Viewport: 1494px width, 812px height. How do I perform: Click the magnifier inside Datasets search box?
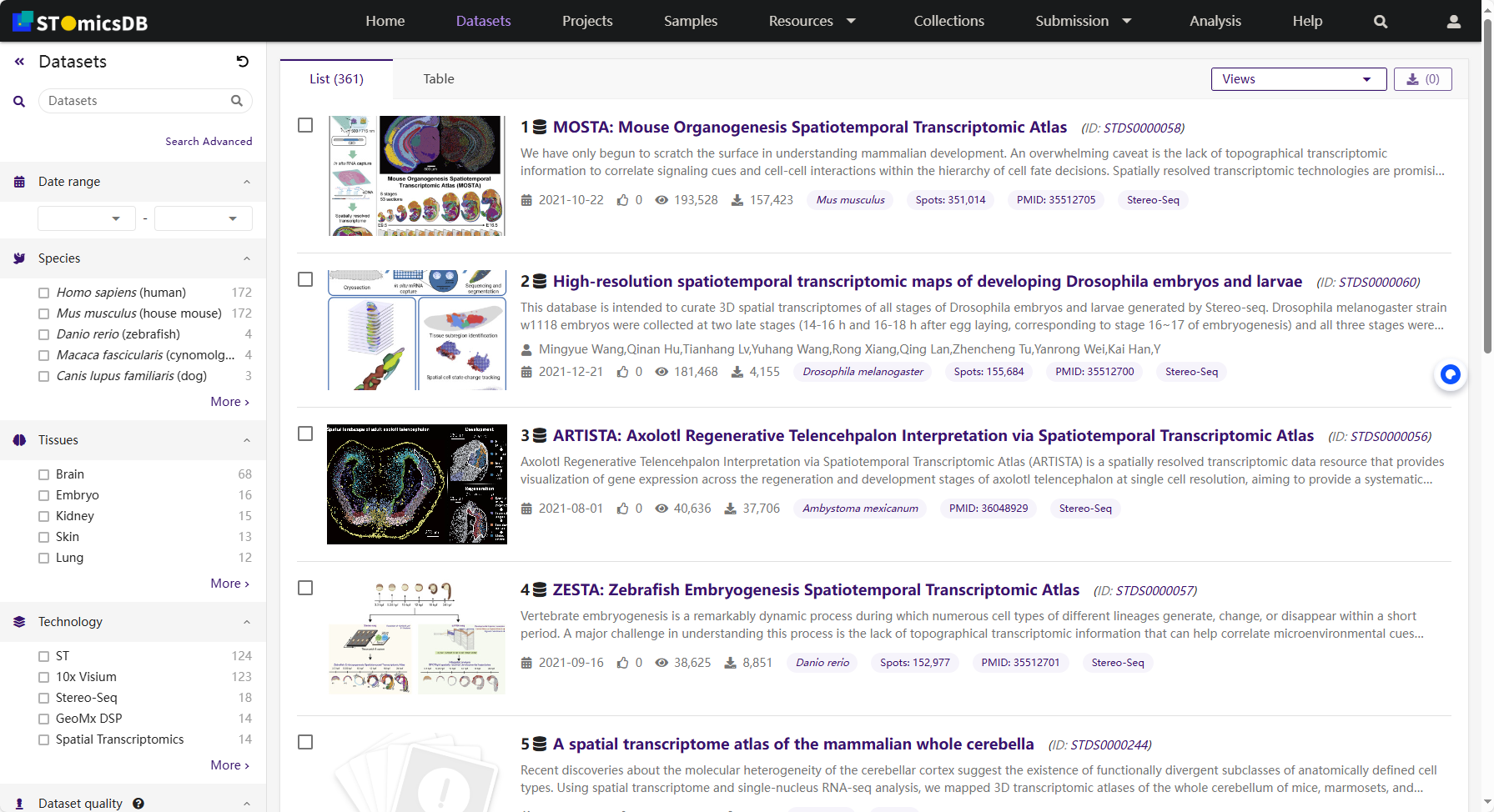[x=237, y=101]
